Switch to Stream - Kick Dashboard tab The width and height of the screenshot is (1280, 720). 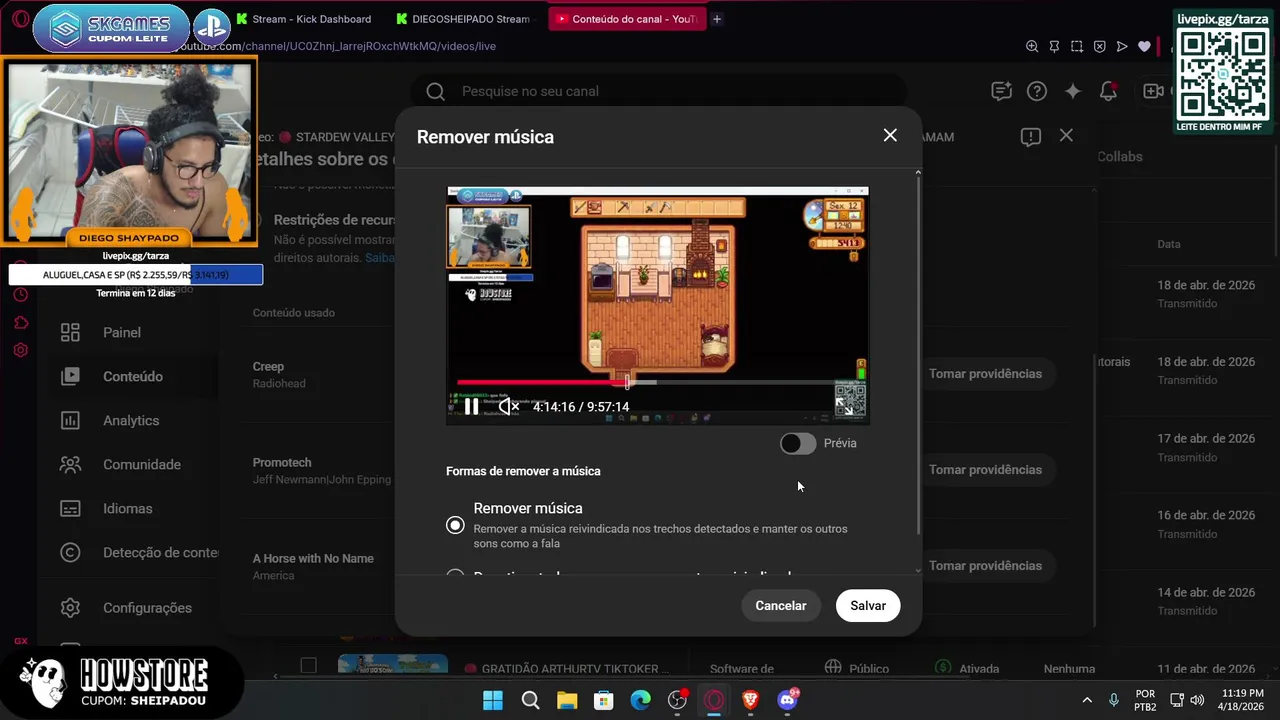click(x=303, y=19)
